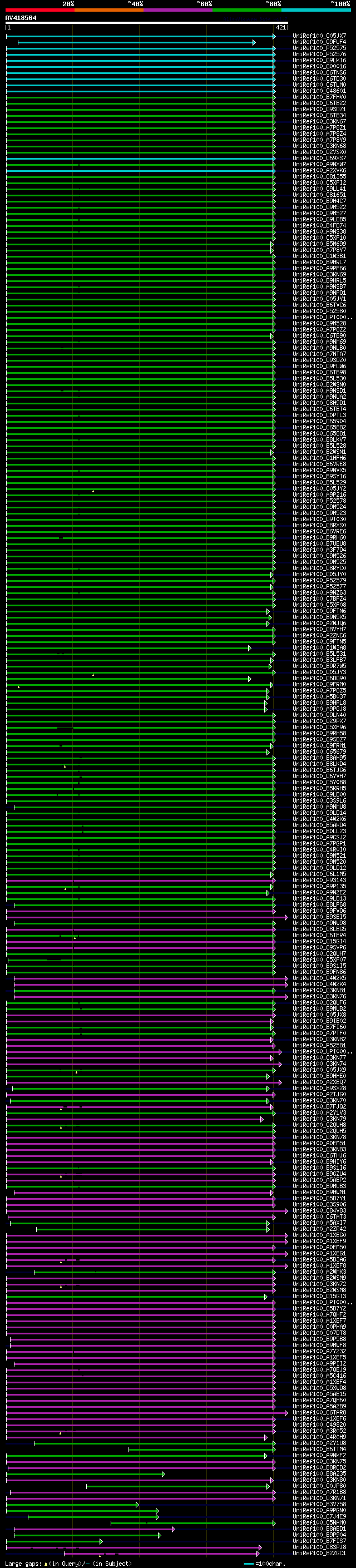Click the green ~80% identity legend segment
This screenshot has height=1568, width=356.
point(247,10)
